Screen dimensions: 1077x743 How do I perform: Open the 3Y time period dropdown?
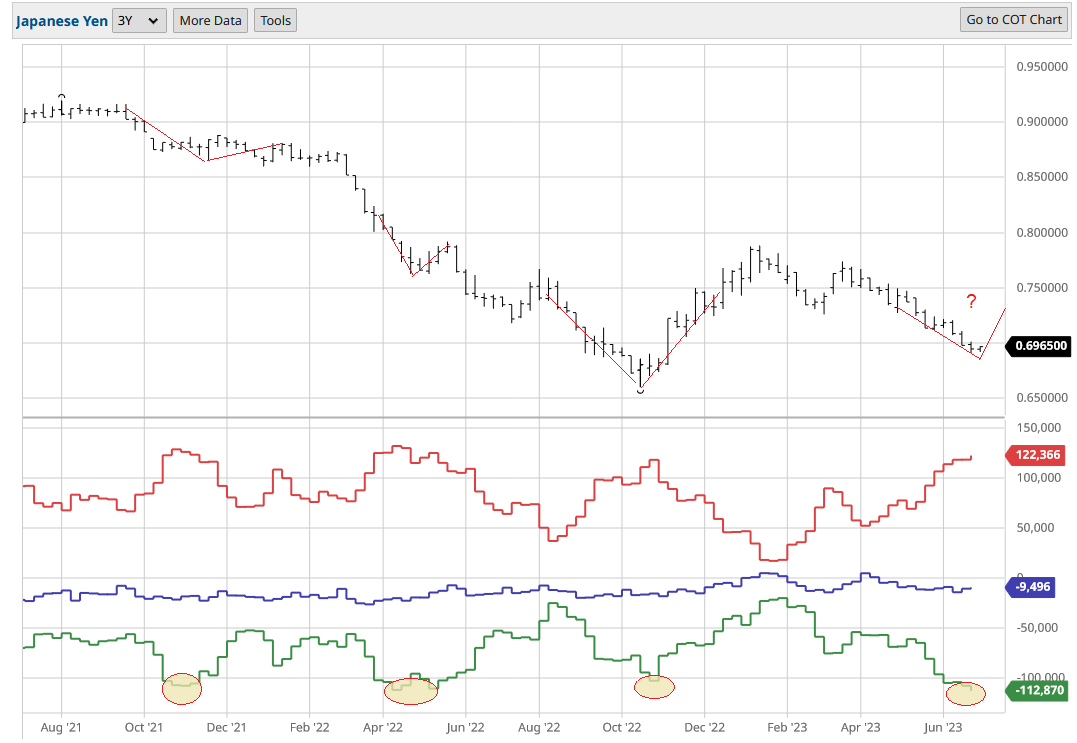[139, 20]
